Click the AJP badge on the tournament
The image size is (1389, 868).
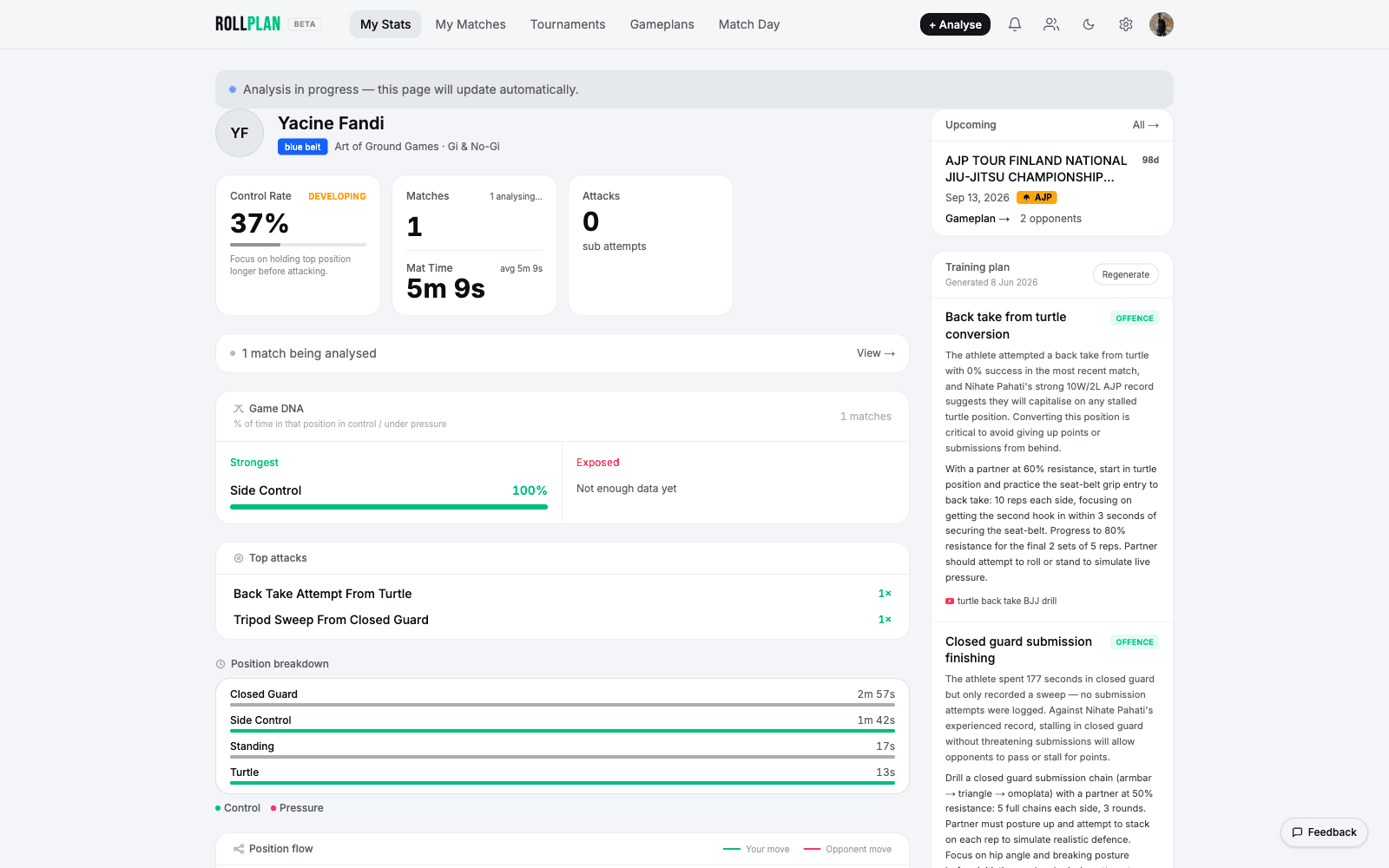point(1037,198)
